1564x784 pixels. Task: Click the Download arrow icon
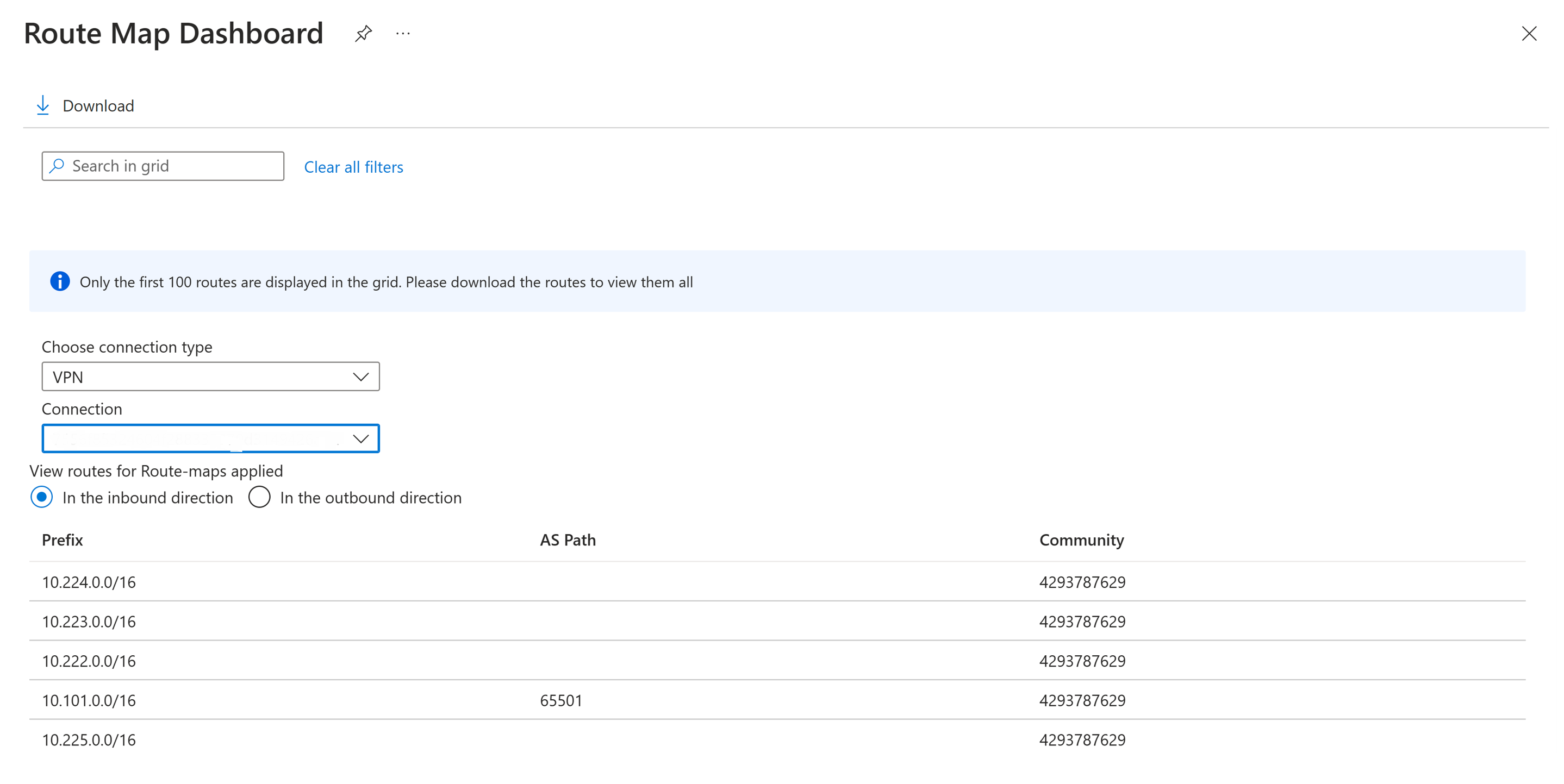(43, 105)
